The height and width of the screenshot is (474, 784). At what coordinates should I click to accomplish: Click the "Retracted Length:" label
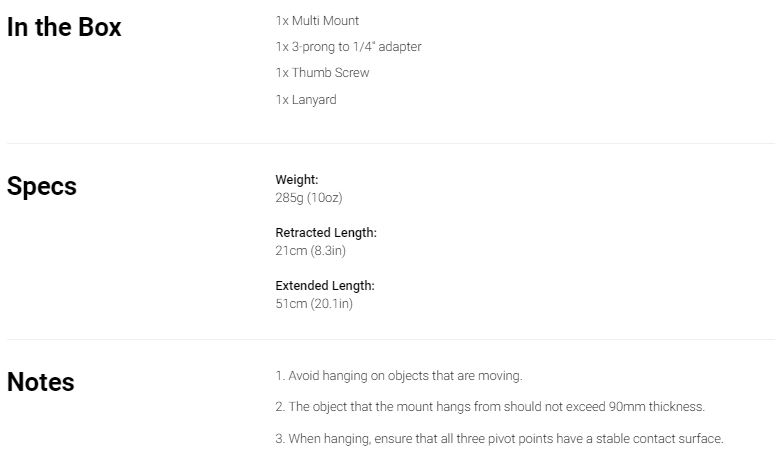(326, 232)
